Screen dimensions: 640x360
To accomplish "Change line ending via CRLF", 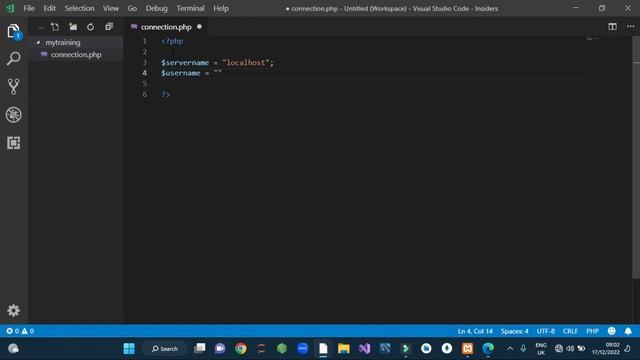I will coord(570,331).
